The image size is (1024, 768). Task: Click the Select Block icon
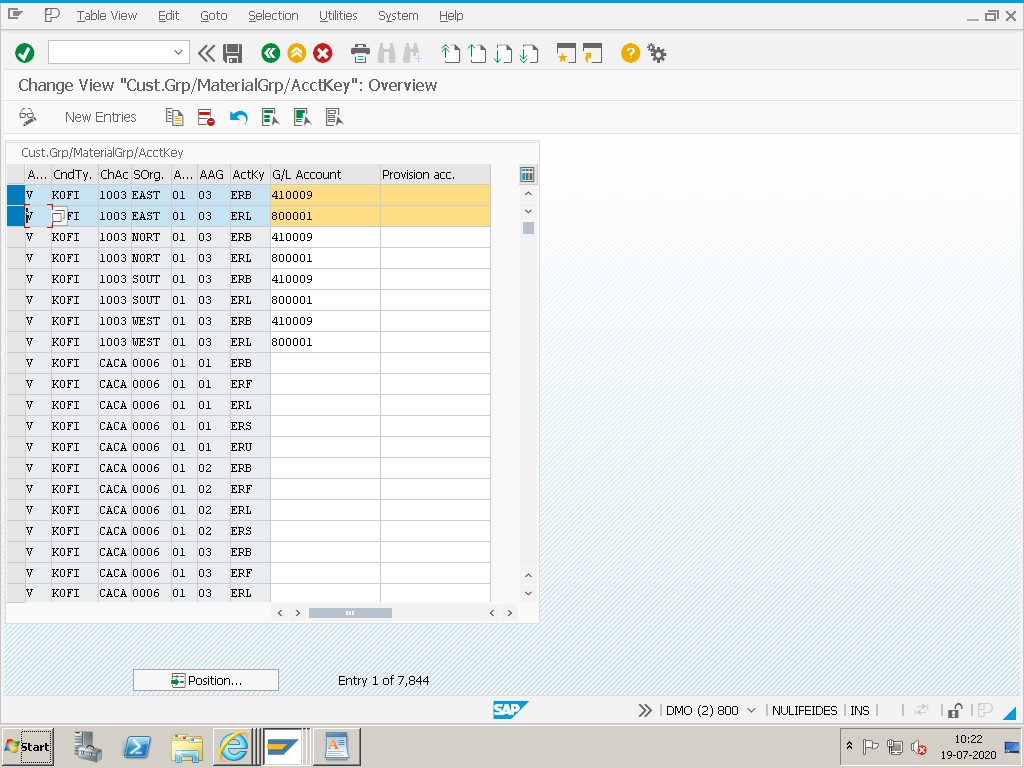(x=302, y=118)
